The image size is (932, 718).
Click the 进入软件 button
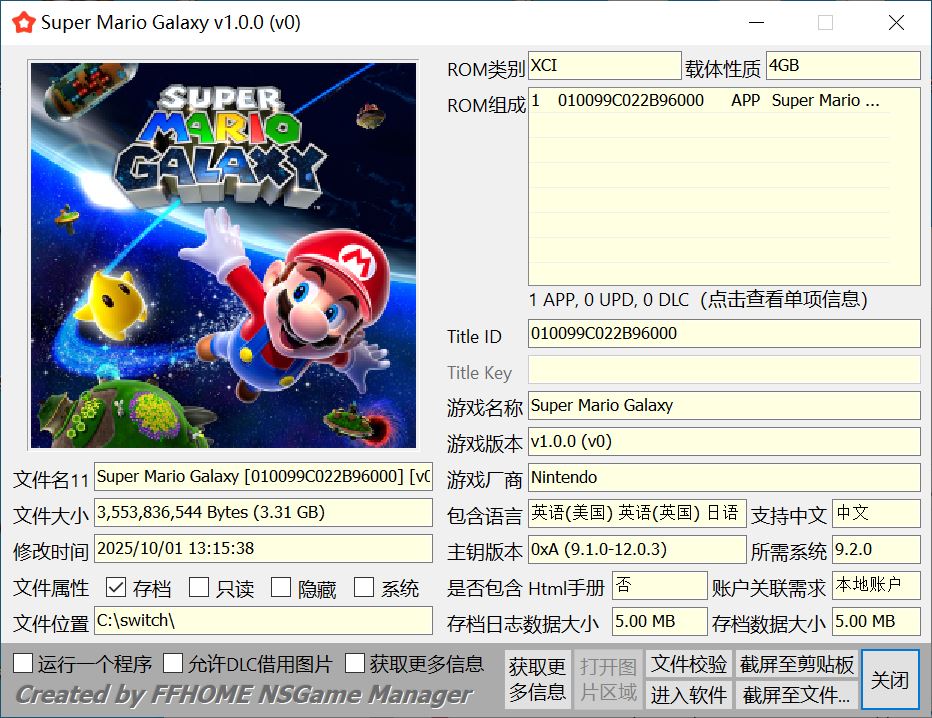(689, 694)
